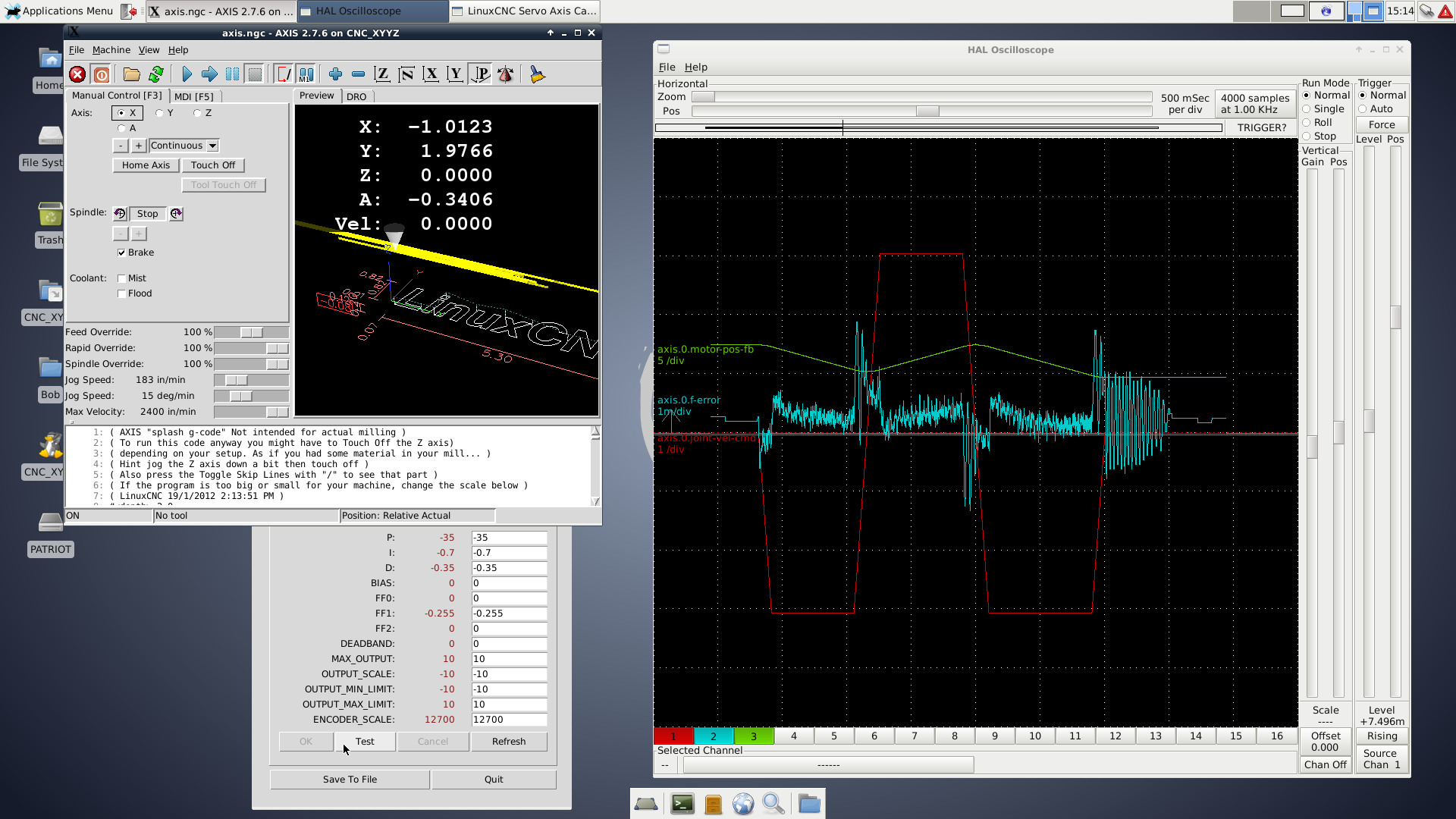1456x819 pixels.
Task: Set Run Mode to Stop
Action: [1307, 136]
